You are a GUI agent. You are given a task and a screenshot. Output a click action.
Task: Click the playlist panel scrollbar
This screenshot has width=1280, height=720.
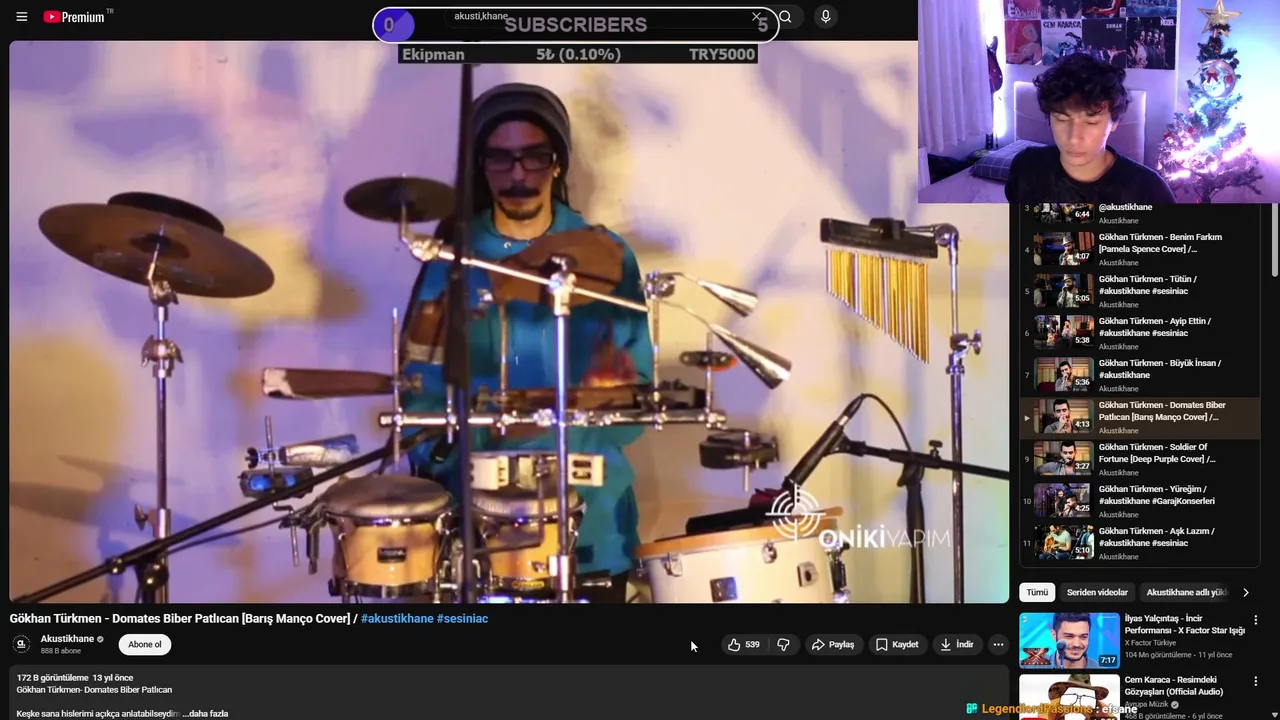coord(1274,240)
